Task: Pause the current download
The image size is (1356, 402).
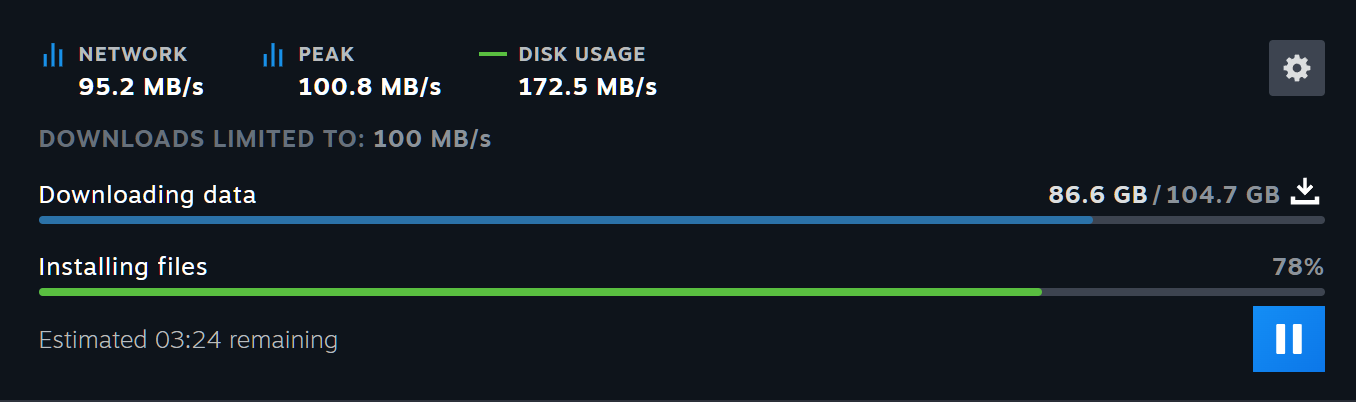Action: pyautogui.click(x=1289, y=339)
